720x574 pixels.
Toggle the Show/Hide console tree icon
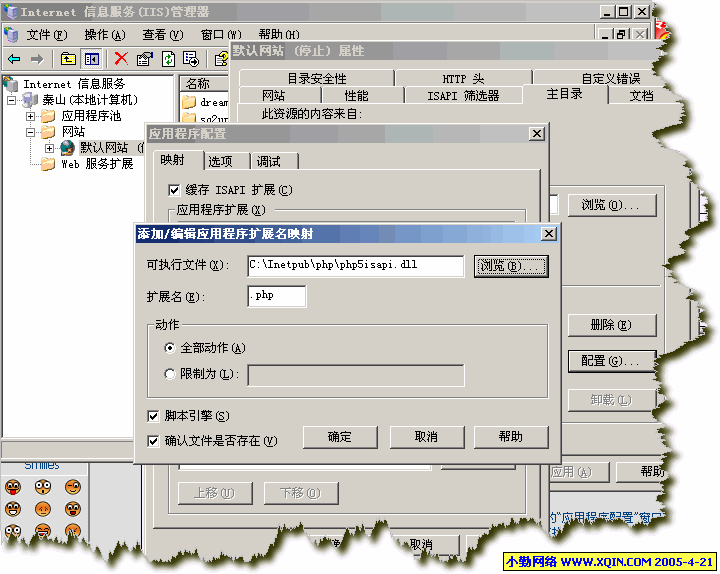click(91, 59)
